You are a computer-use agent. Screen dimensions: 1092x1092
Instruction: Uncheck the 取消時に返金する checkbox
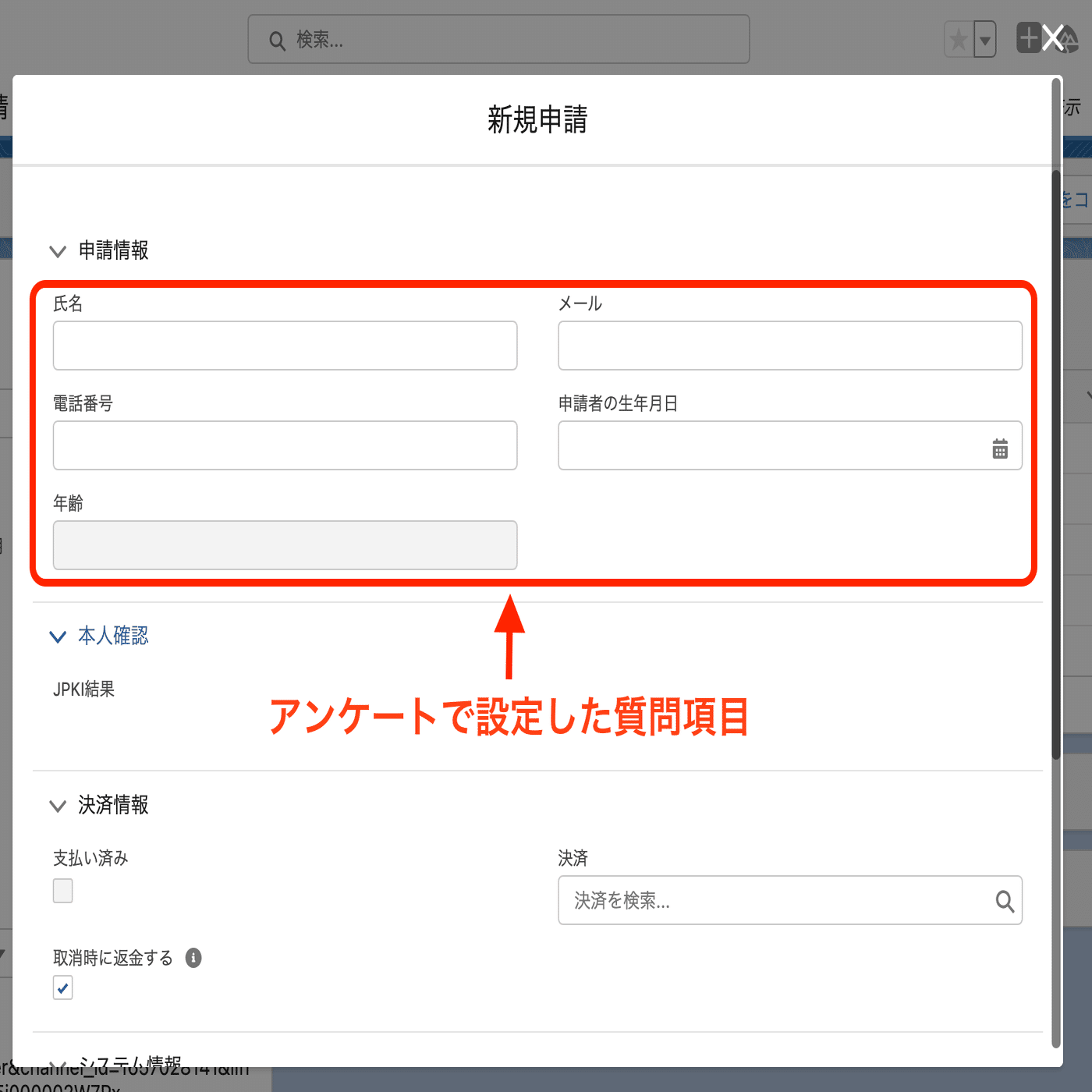62,987
